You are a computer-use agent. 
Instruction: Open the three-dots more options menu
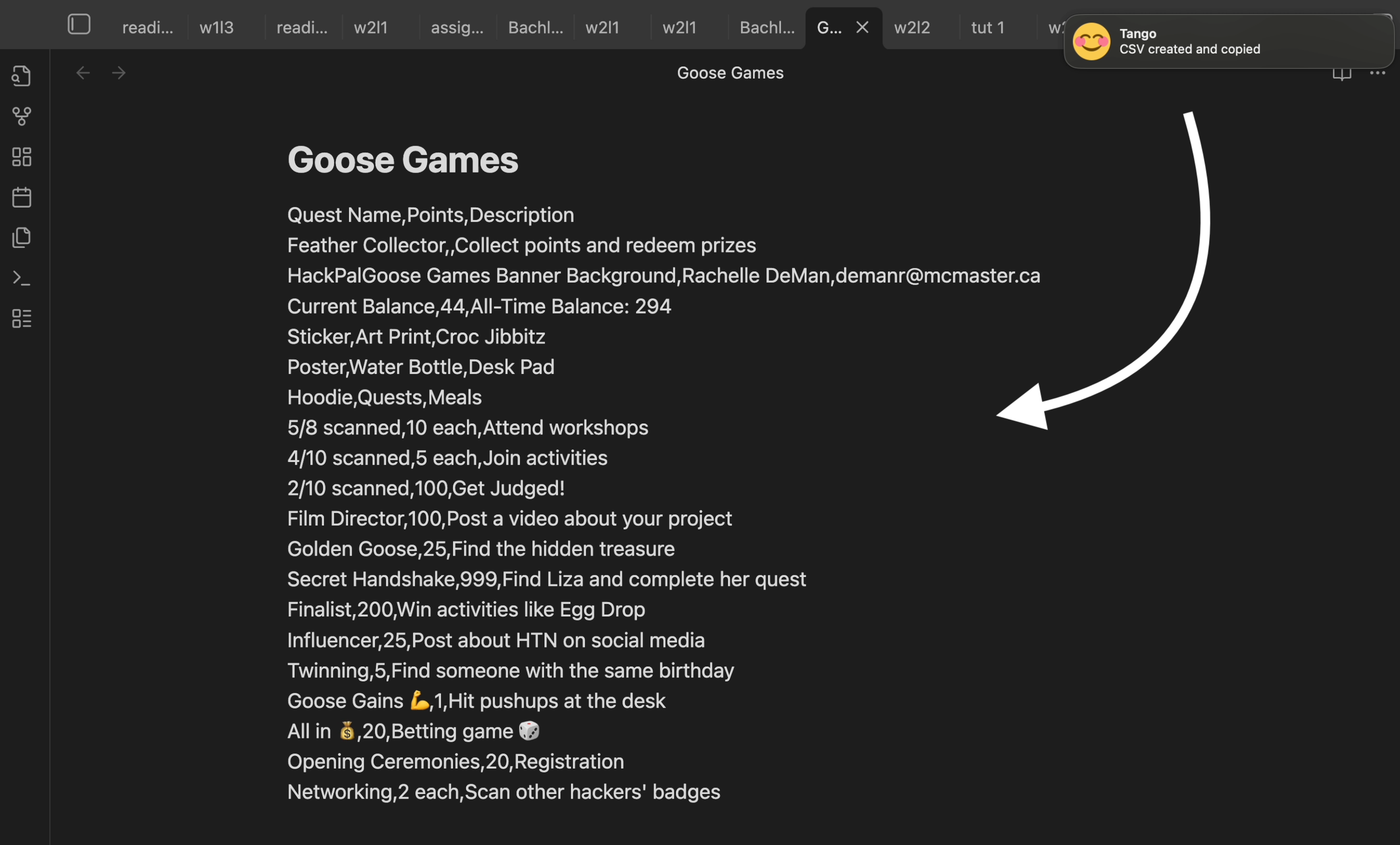[1377, 72]
